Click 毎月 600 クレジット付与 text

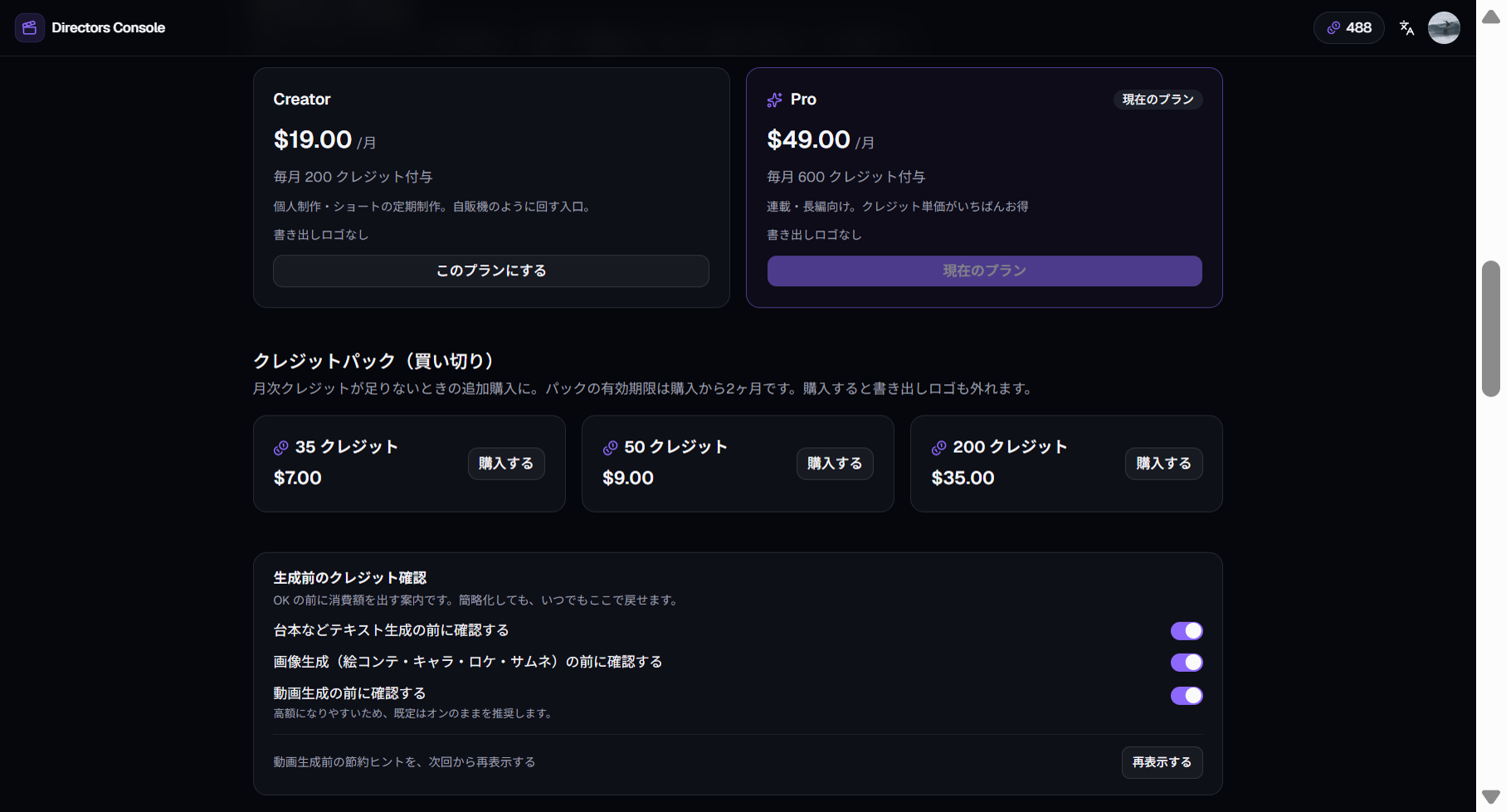[x=846, y=177]
